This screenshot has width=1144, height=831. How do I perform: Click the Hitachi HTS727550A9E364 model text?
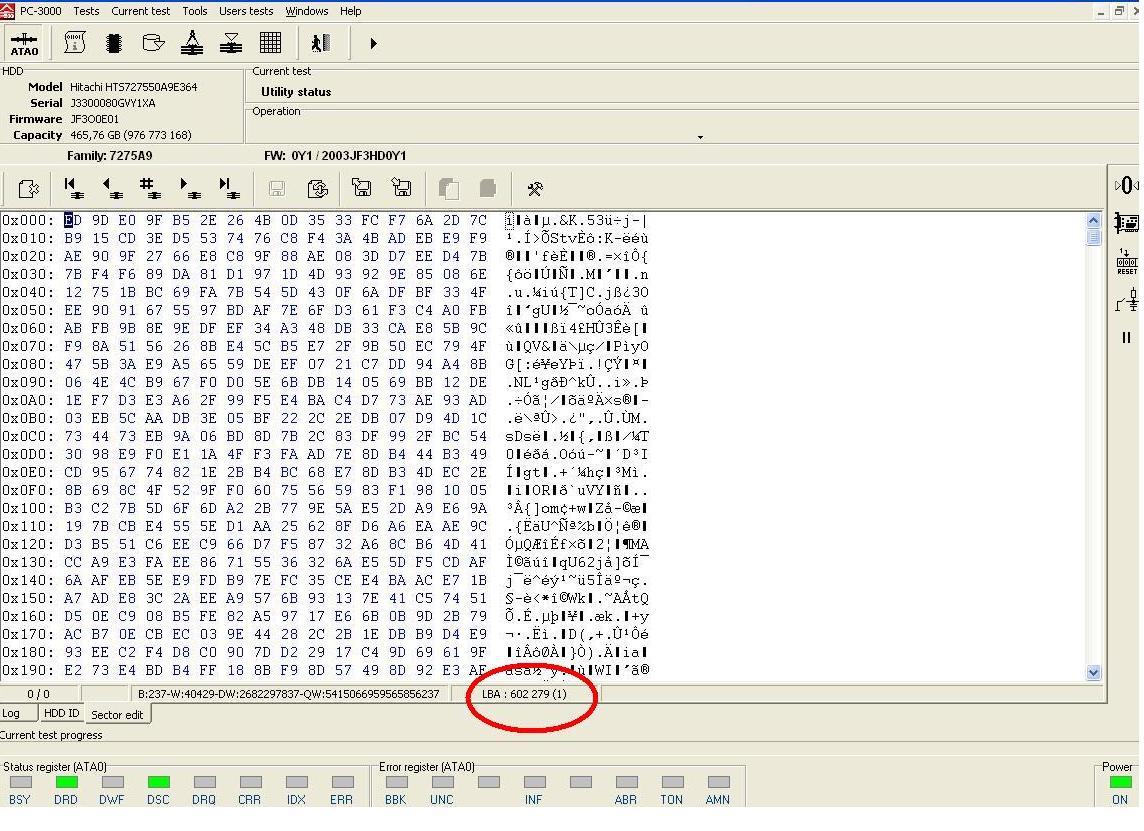[x=134, y=87]
